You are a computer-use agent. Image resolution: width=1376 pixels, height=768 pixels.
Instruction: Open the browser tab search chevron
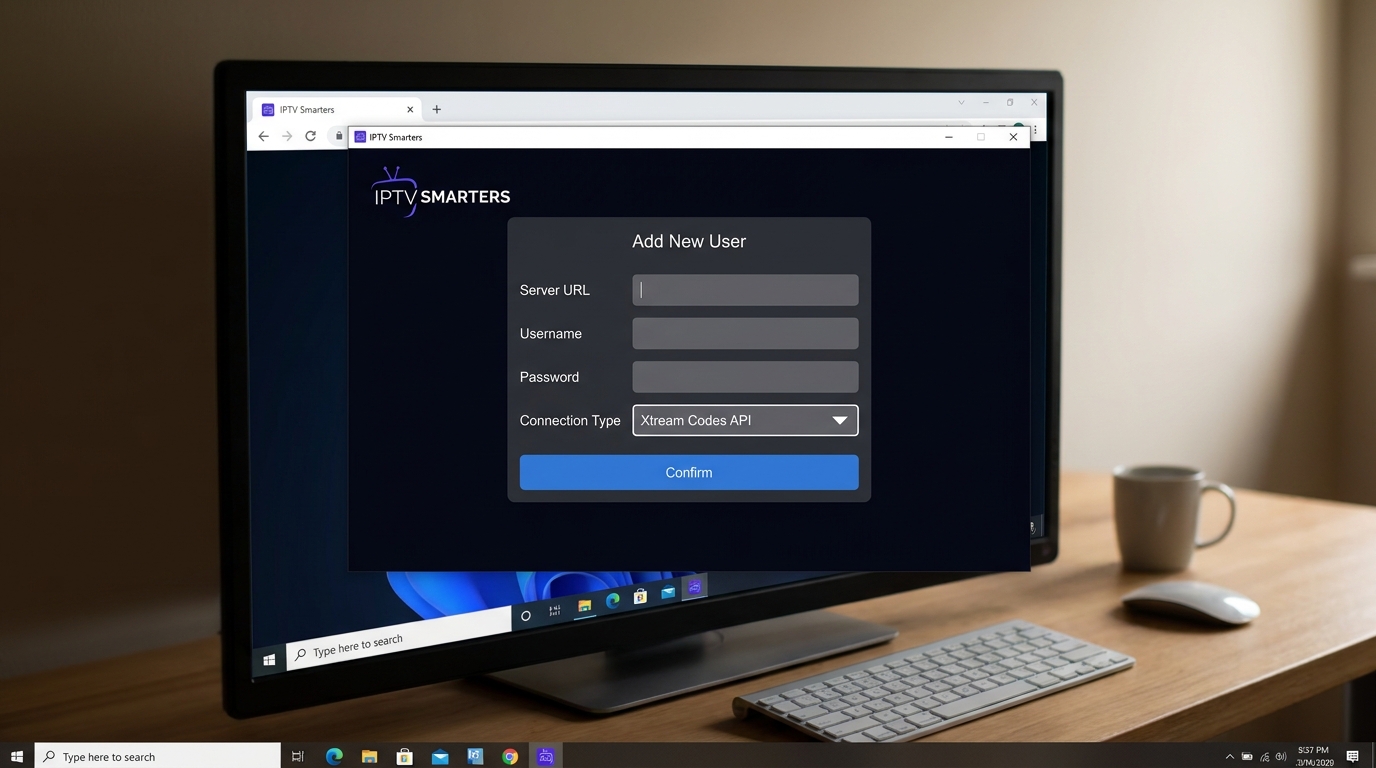point(961,102)
